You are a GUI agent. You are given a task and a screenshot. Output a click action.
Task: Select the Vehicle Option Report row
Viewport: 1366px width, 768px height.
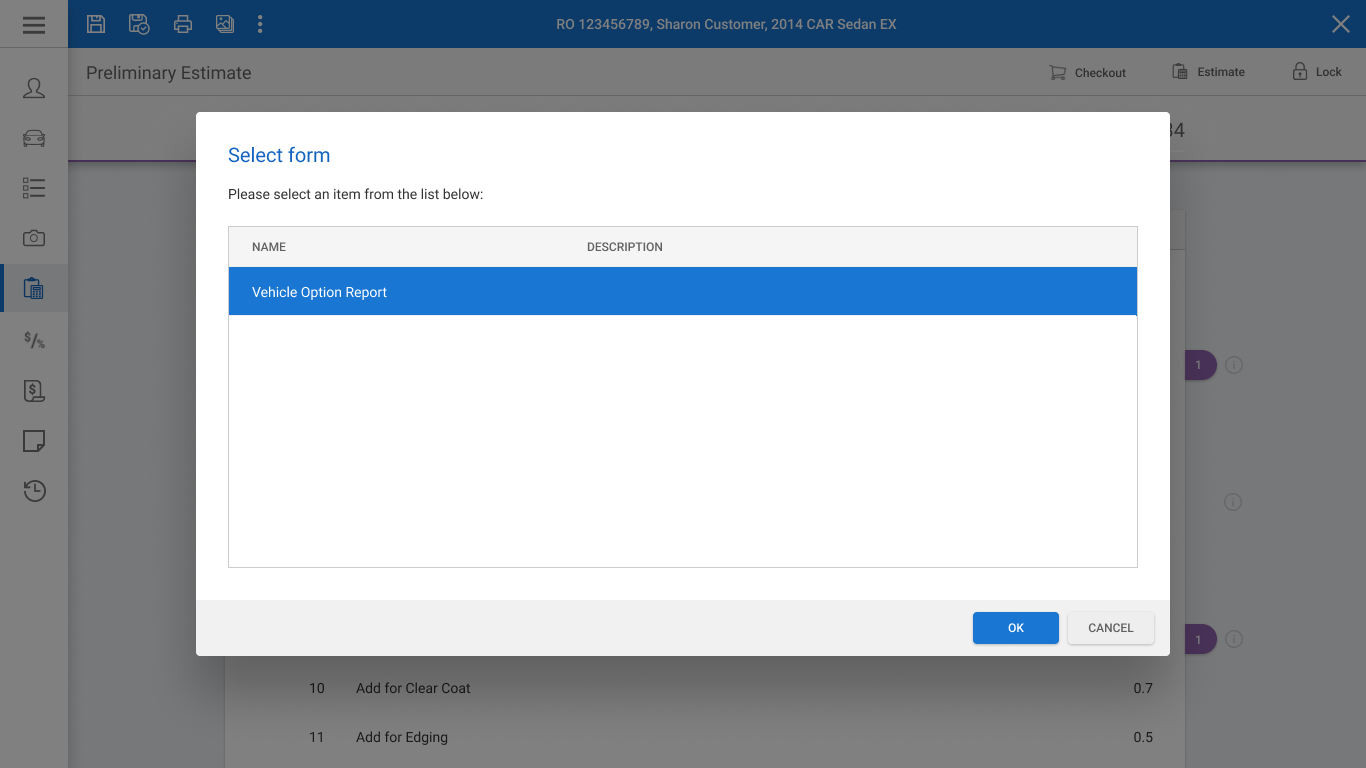pyautogui.click(x=683, y=291)
